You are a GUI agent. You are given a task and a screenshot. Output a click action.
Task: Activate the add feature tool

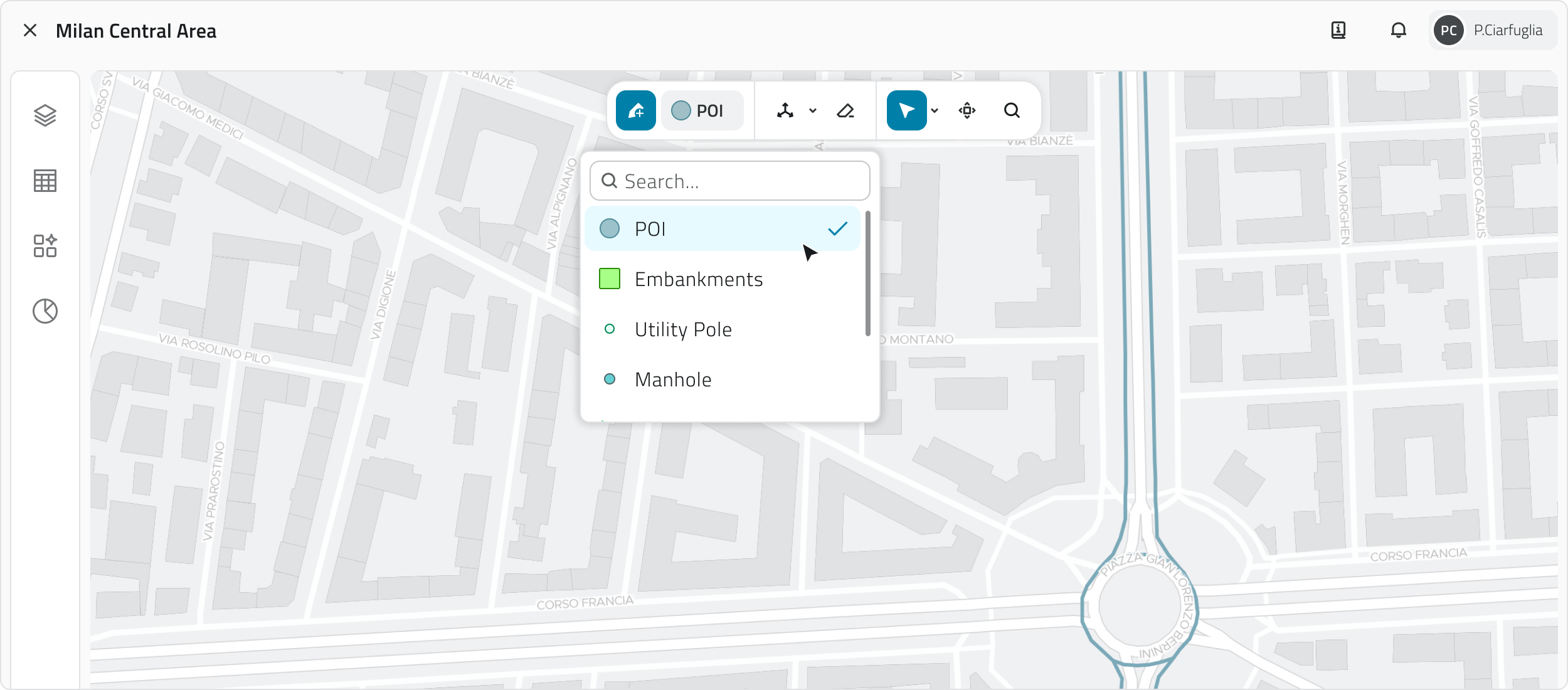[636, 110]
